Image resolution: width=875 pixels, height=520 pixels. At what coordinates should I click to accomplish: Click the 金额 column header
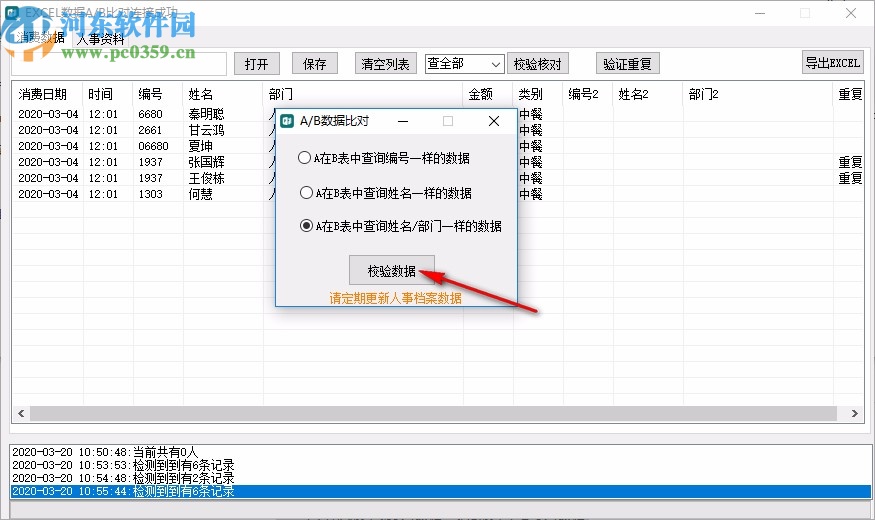[x=488, y=94]
